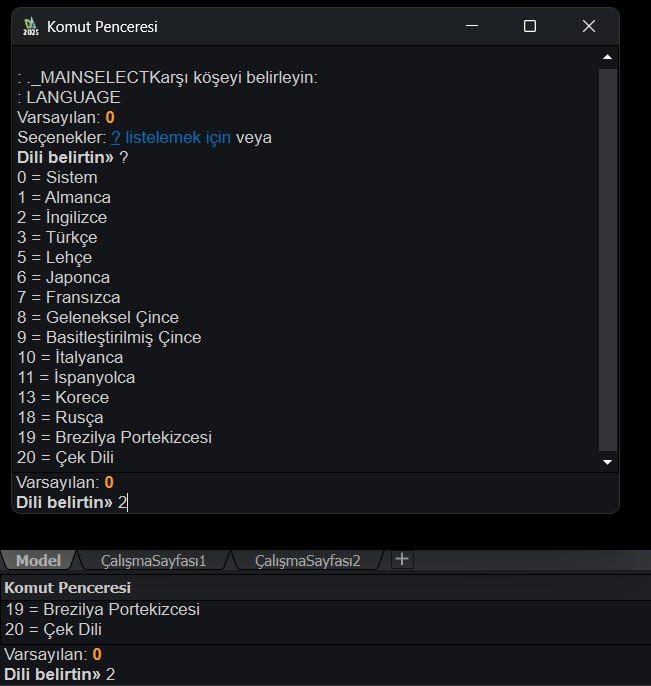Image resolution: width=651 pixels, height=686 pixels.
Task: Click the "3 = Türkçe" history line
Action: (57, 237)
